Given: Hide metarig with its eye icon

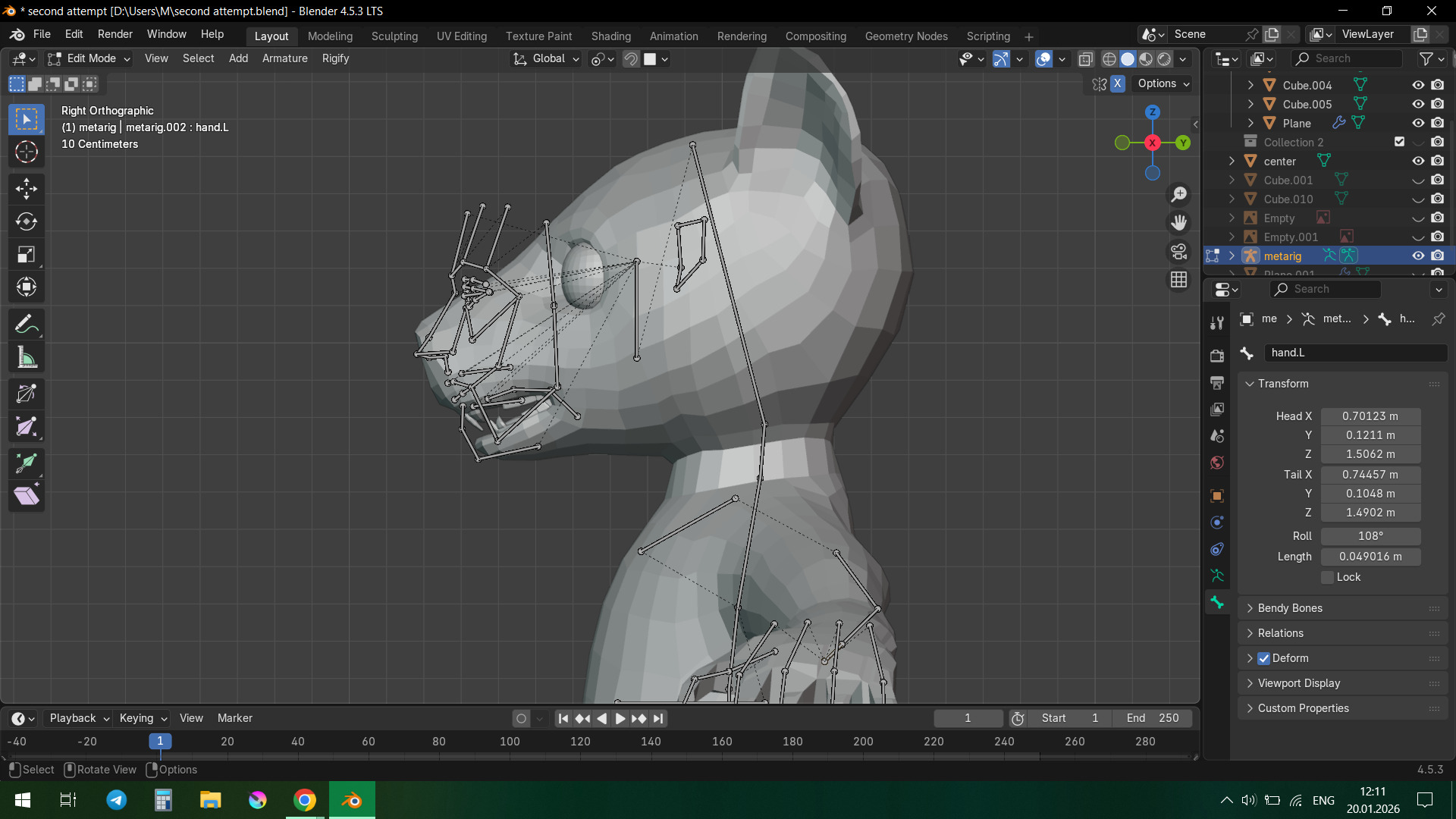Looking at the screenshot, I should pos(1417,256).
